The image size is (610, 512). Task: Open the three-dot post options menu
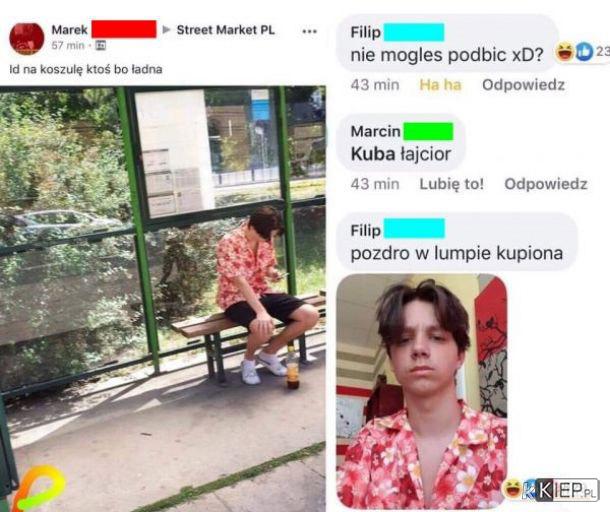coord(309,32)
